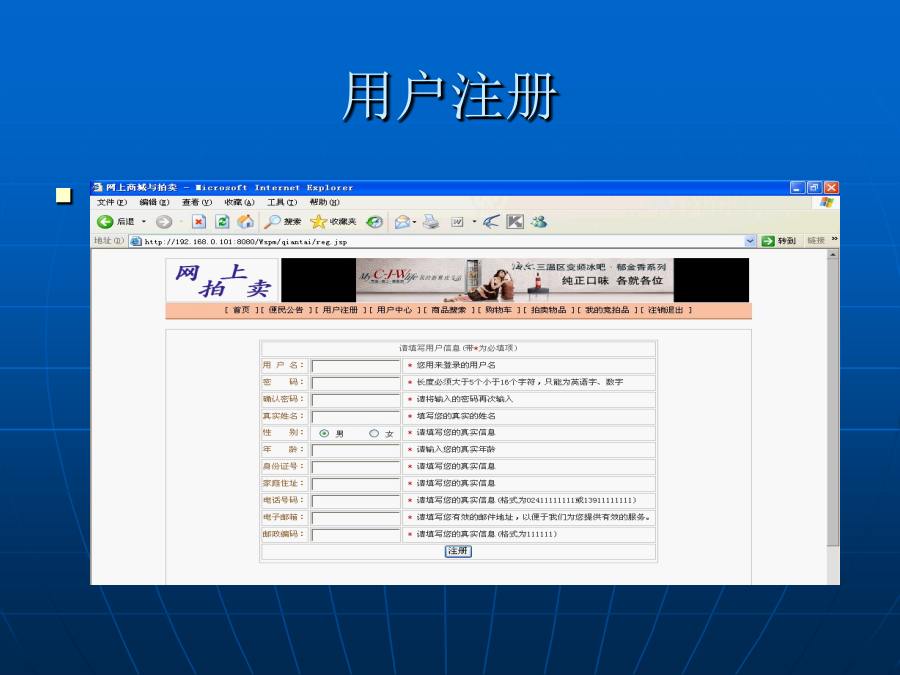Open the Messenger people icon
Viewport: 900px width, 675px height.
point(539,222)
